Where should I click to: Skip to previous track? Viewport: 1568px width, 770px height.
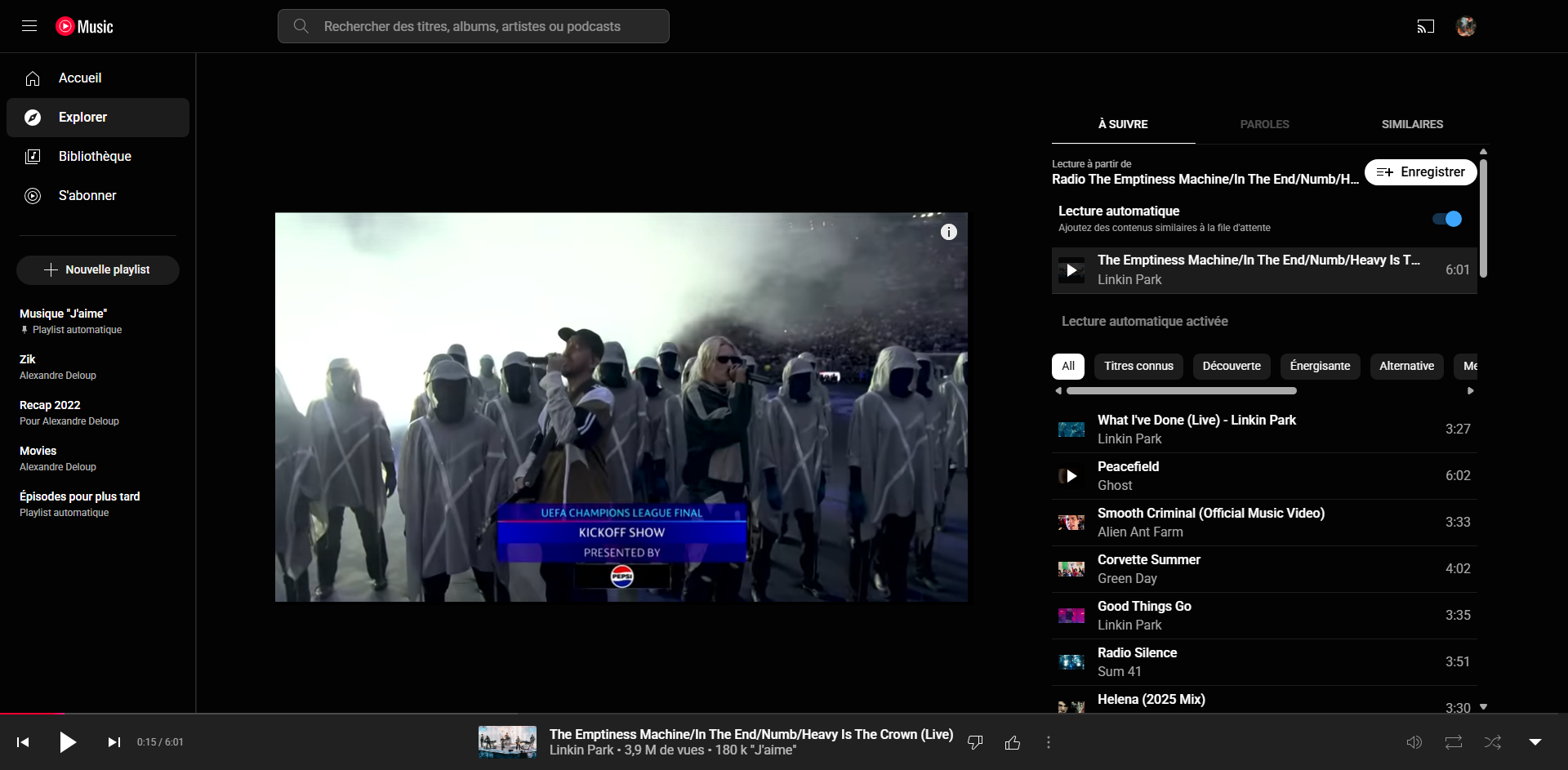click(23, 742)
